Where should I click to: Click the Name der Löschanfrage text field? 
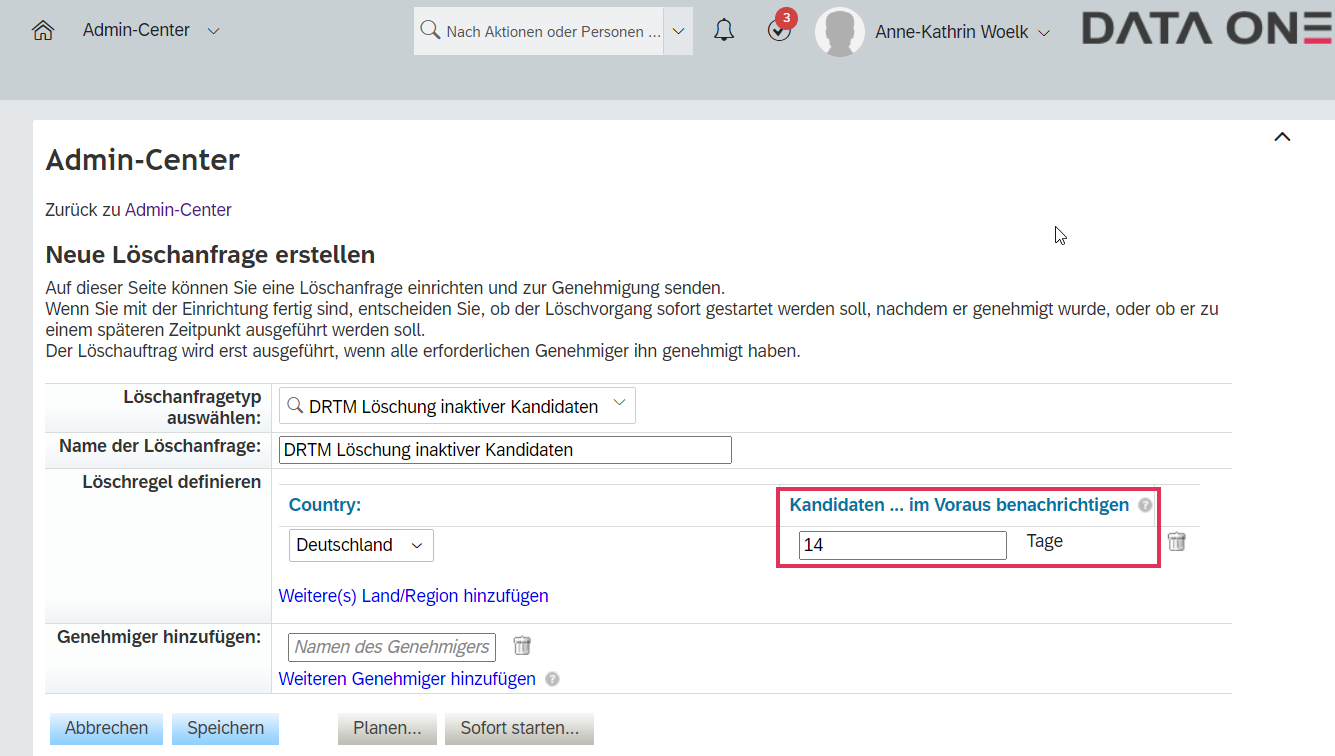pyautogui.click(x=505, y=450)
